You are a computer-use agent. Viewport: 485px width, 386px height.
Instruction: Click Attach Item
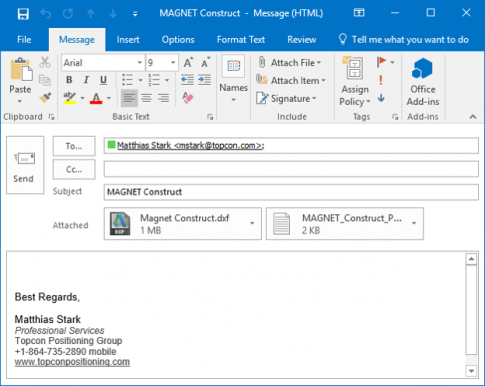(291, 80)
